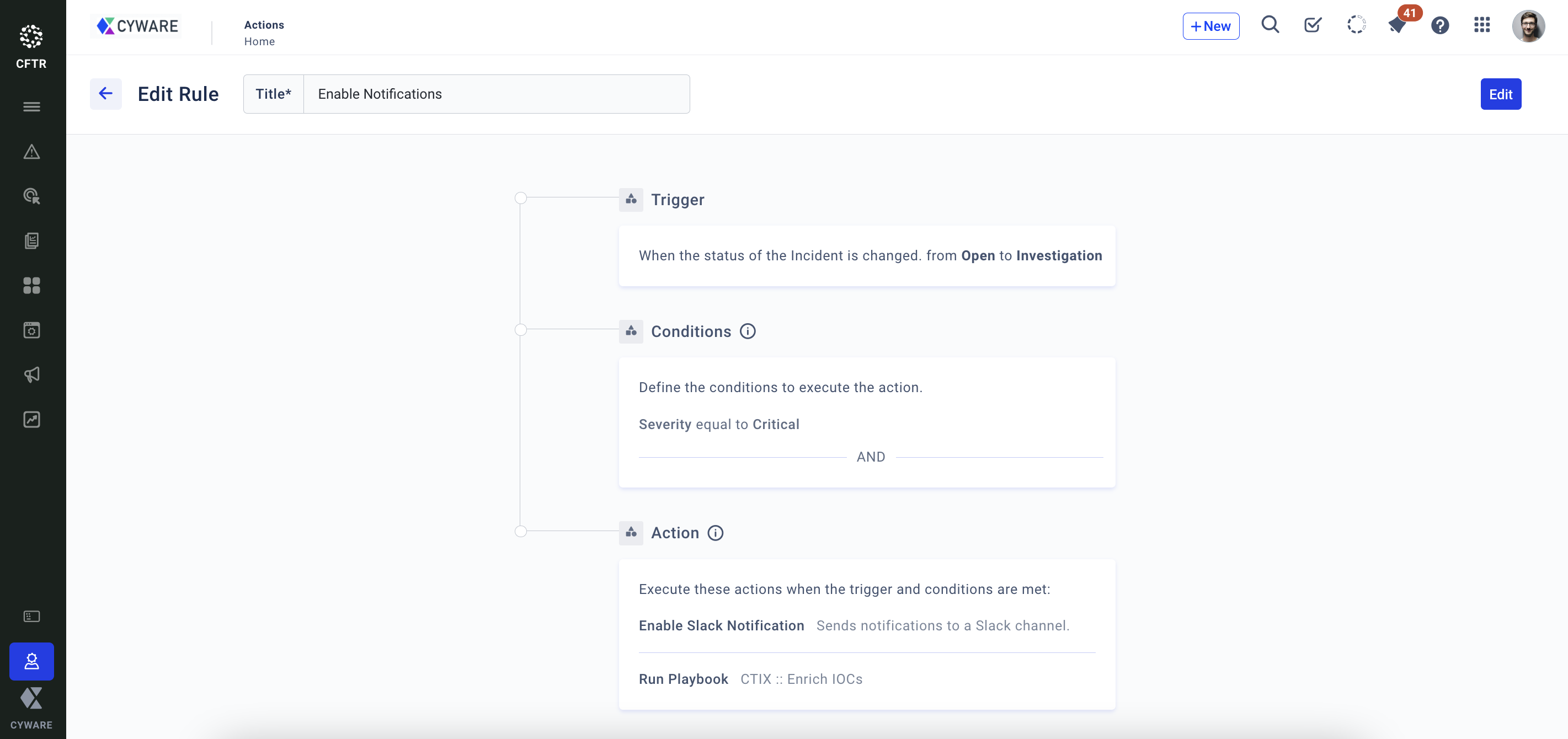Open the nine-dot apps grid
Viewport: 1568px width, 739px height.
[1481, 25]
